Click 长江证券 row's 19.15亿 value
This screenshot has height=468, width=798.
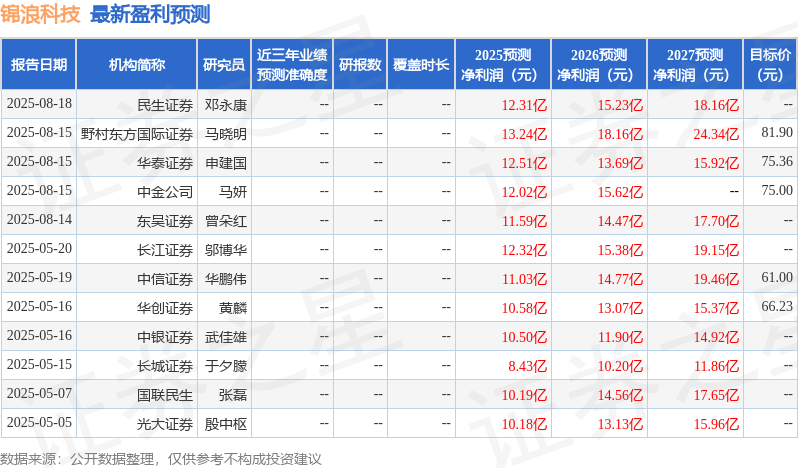pos(716,250)
